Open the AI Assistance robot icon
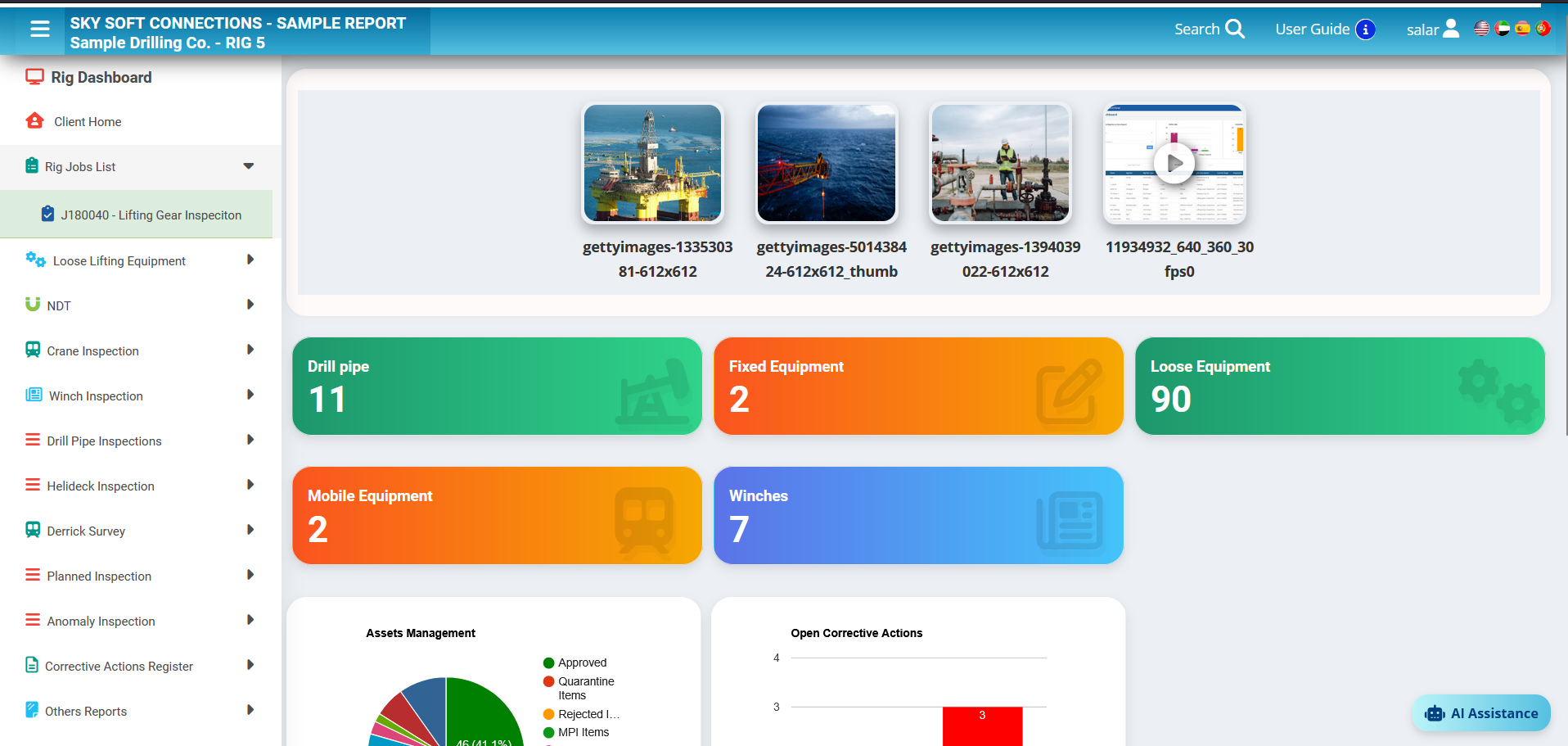This screenshot has width=1568, height=746. coord(1434,712)
